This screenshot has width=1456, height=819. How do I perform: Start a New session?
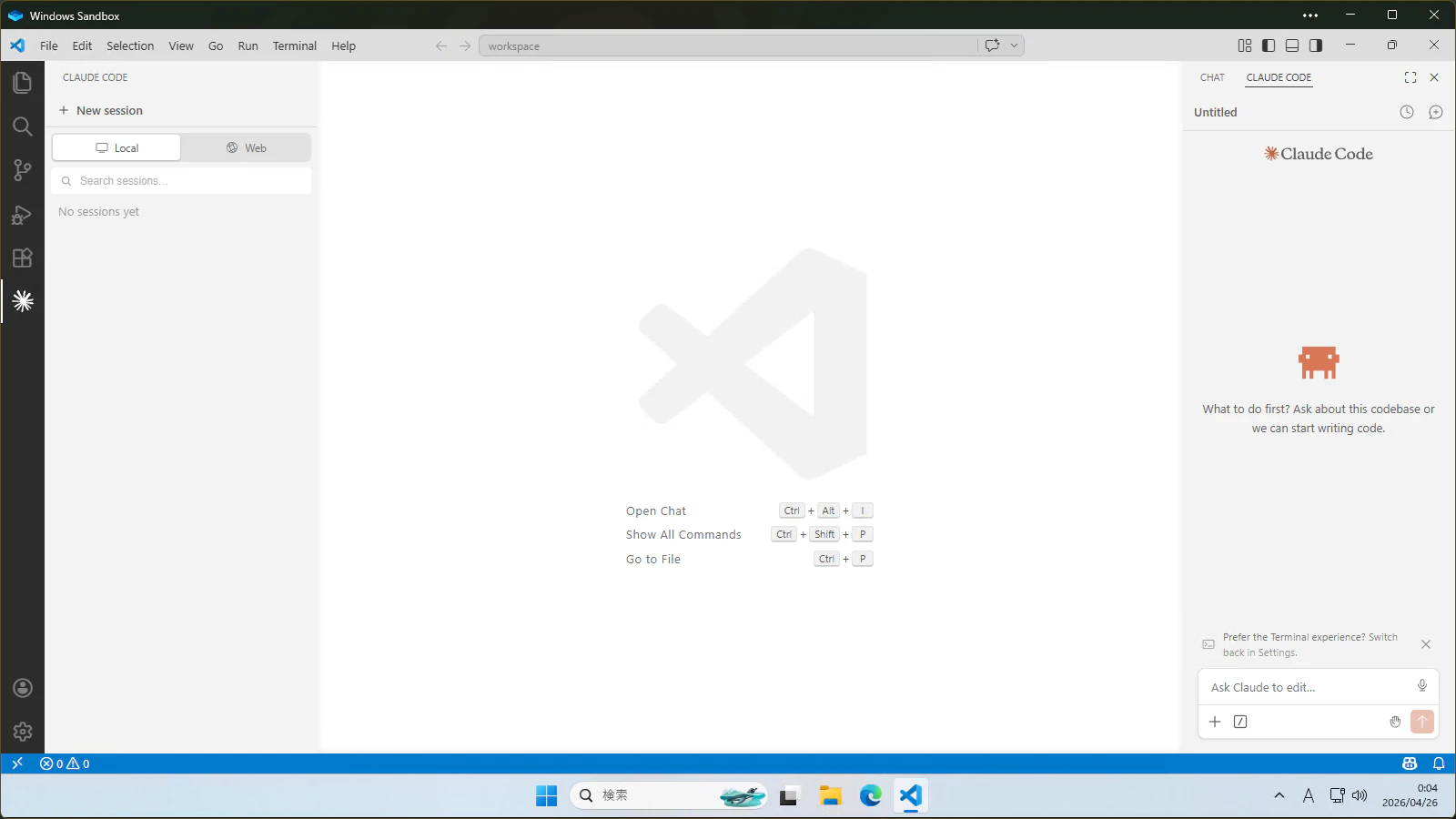[101, 110]
